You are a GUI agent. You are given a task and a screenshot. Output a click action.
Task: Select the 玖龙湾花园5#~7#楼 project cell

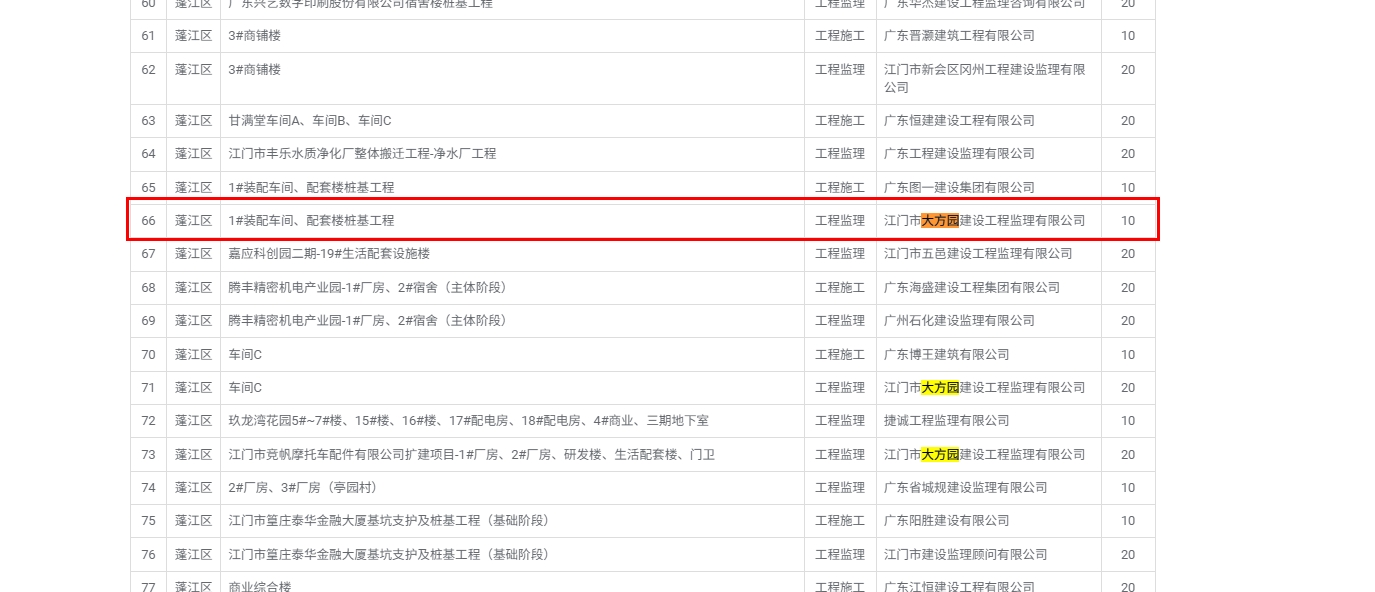coord(468,421)
